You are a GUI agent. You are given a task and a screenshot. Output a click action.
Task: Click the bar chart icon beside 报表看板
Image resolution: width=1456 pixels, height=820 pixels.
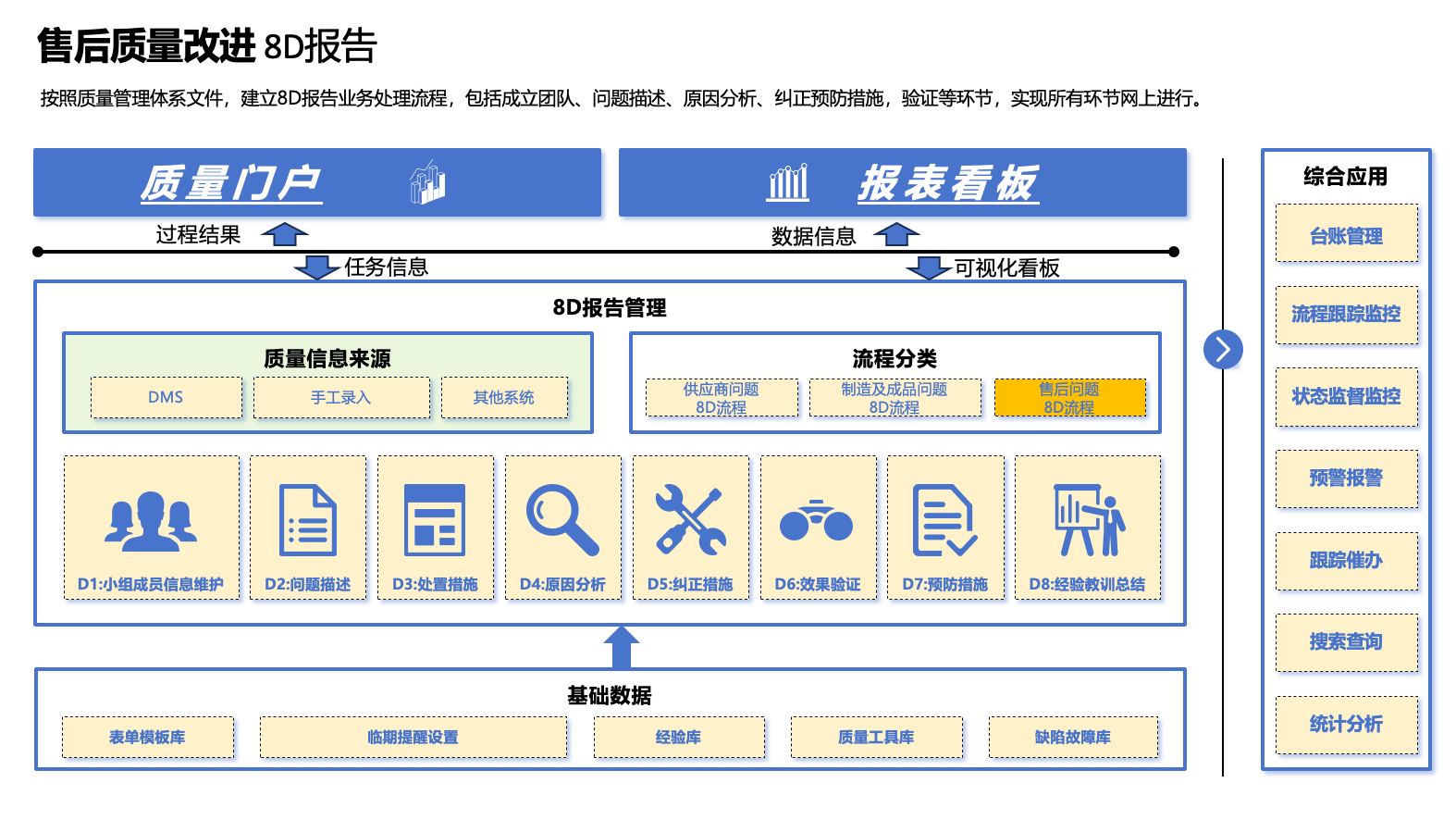[788, 182]
